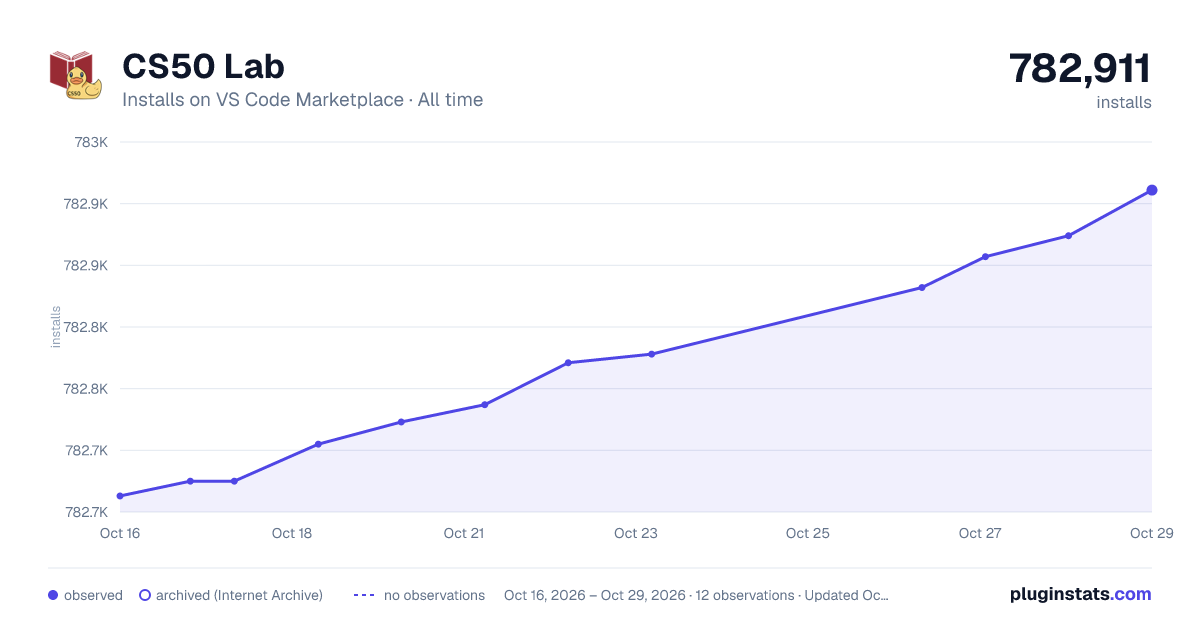Select the large final data point at Oct 29
This screenshot has height=630, width=1200.
1152,190
